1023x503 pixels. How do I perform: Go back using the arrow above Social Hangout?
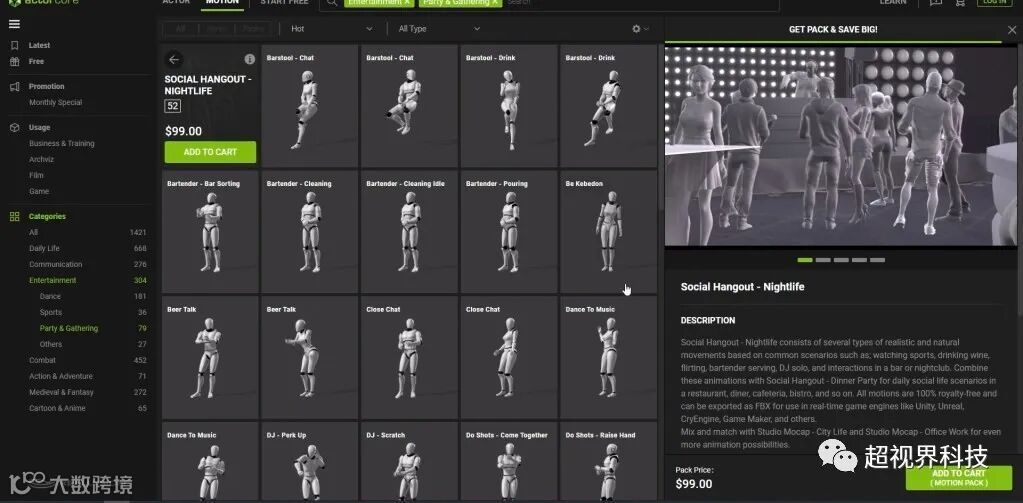(x=174, y=59)
